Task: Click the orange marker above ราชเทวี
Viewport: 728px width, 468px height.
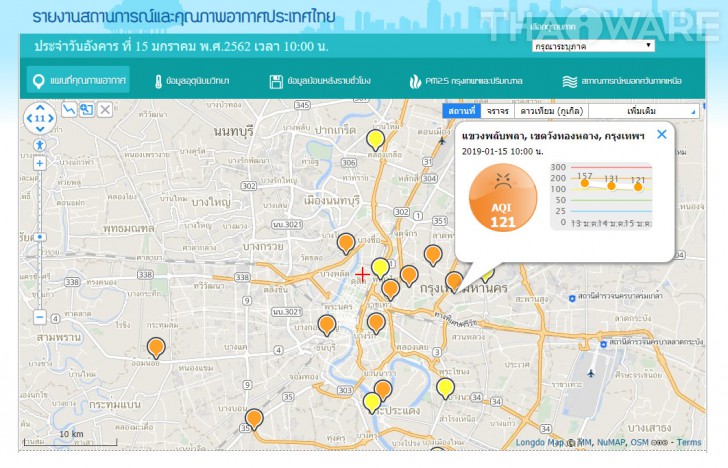Action: point(390,288)
